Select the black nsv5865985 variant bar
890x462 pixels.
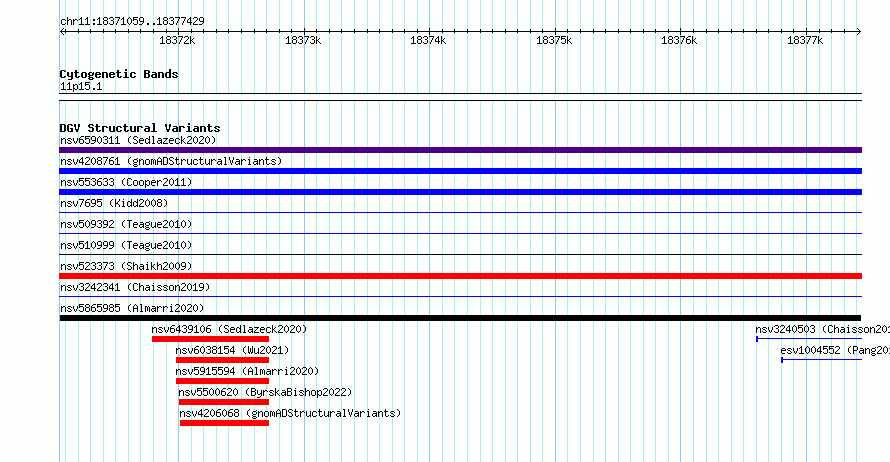point(460,318)
